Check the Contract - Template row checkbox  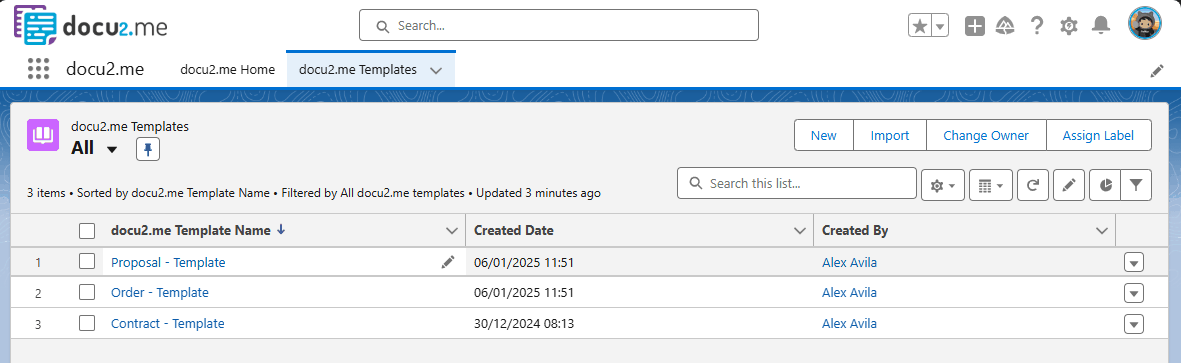click(x=87, y=323)
